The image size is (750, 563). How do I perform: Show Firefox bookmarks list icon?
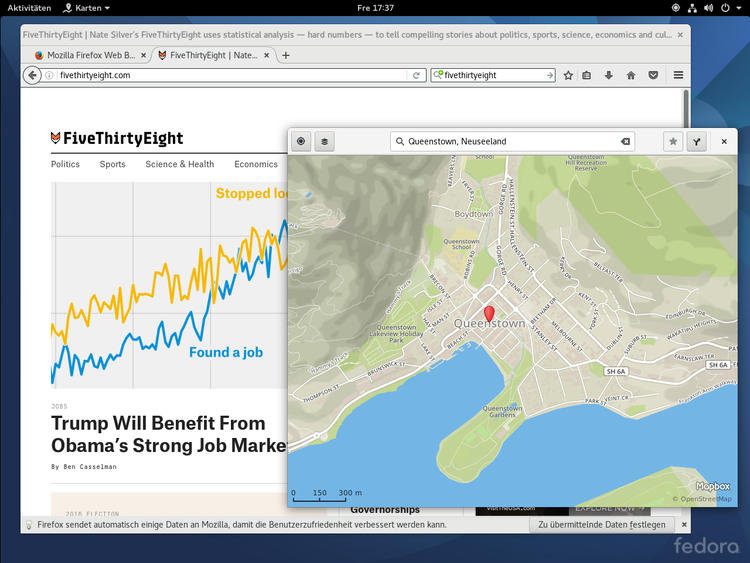586,75
